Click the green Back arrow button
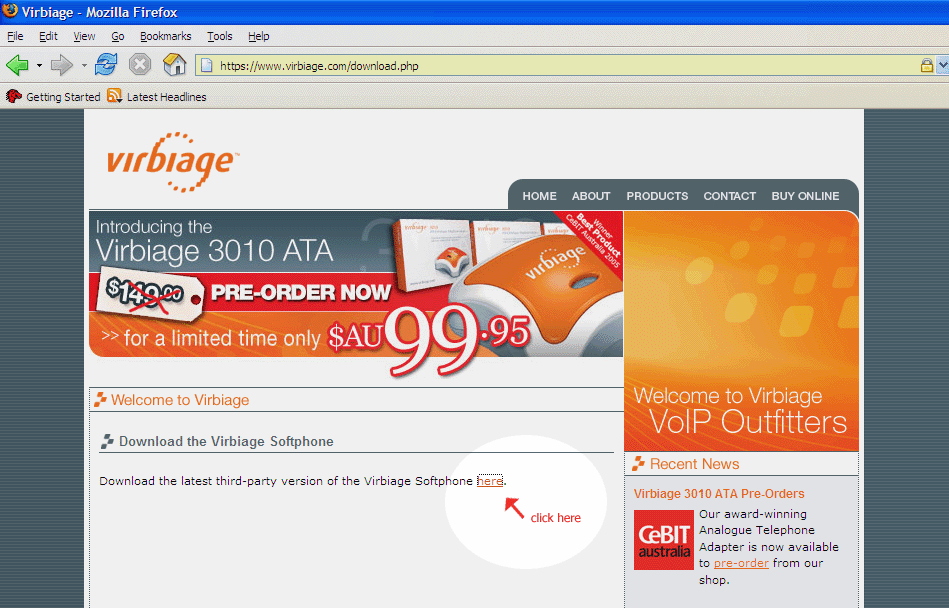The width and height of the screenshot is (949, 608). [18, 65]
